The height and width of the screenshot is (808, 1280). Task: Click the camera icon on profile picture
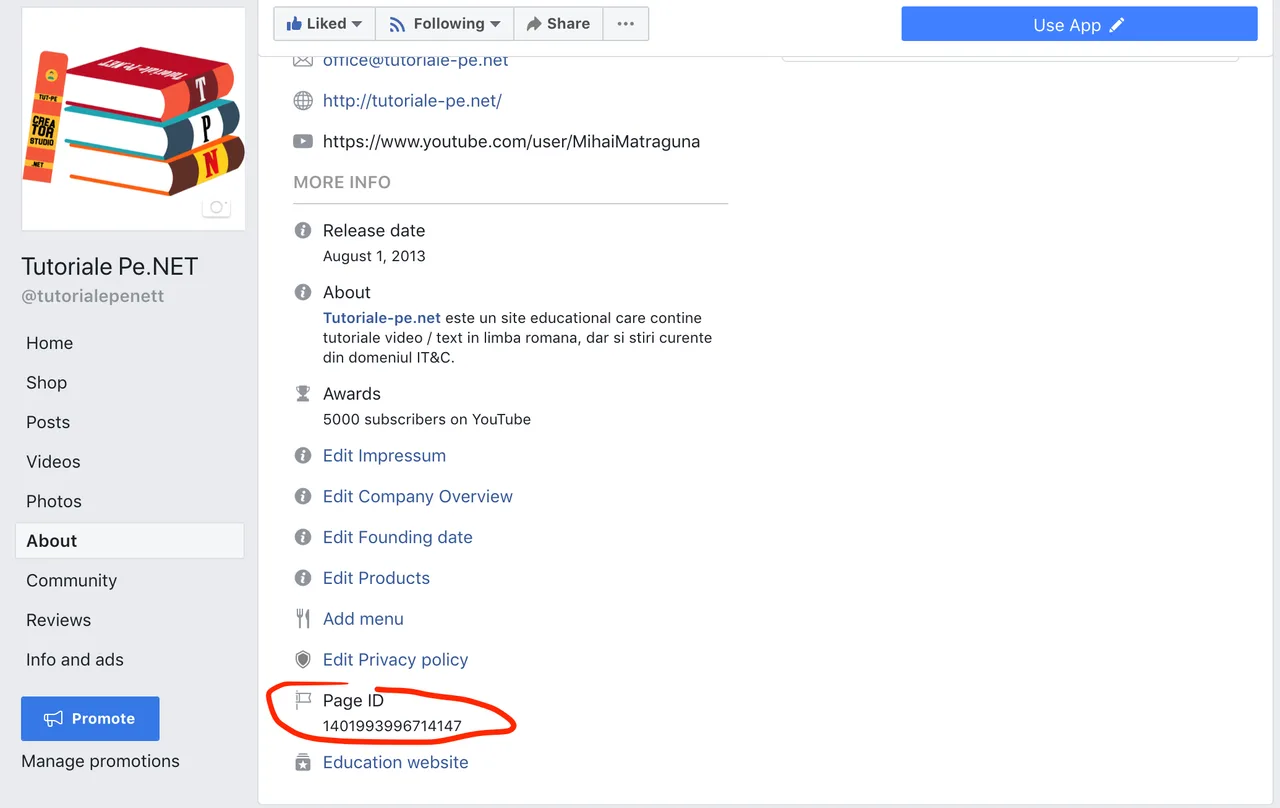(x=216, y=208)
